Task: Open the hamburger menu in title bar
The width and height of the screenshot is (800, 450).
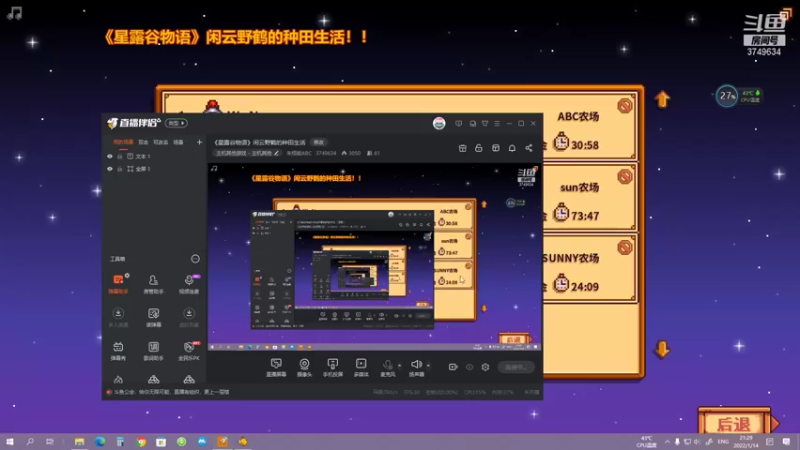Action: [497, 123]
